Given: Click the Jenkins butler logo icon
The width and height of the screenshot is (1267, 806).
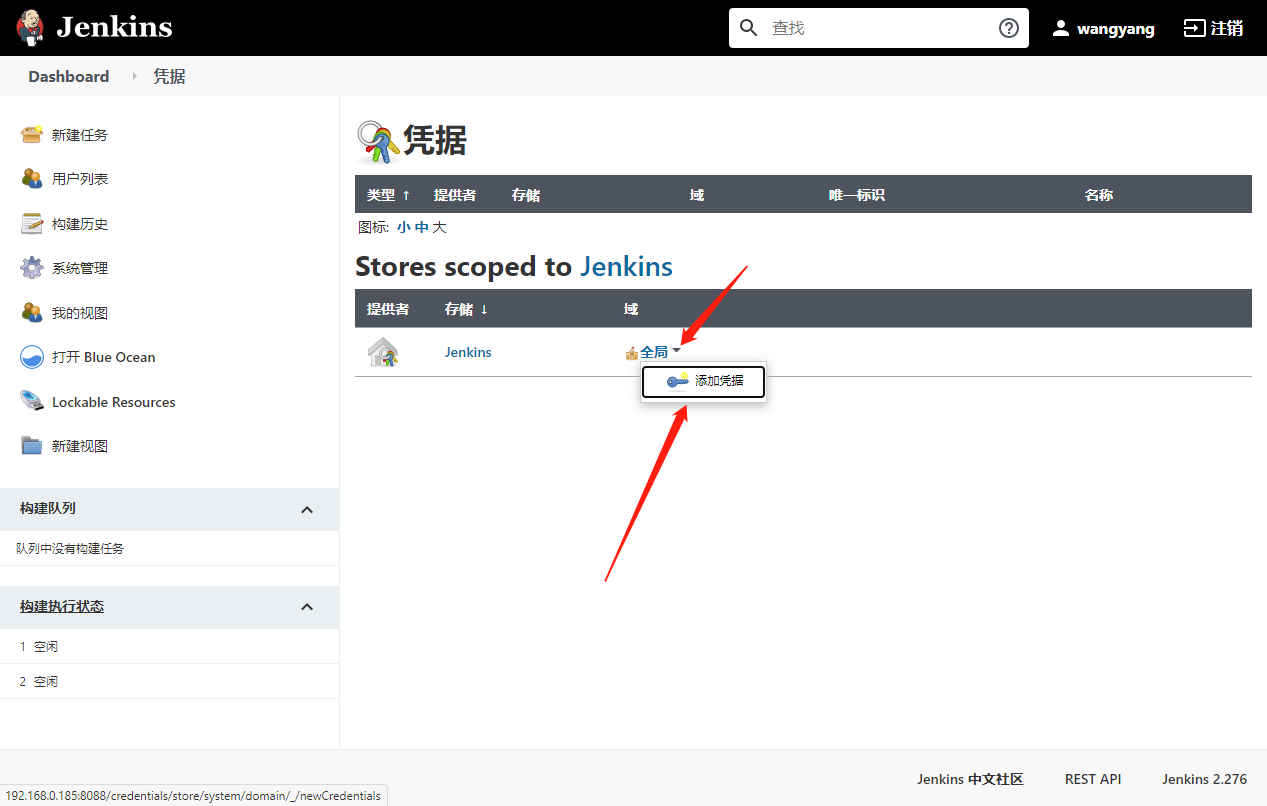Looking at the screenshot, I should point(30,28).
